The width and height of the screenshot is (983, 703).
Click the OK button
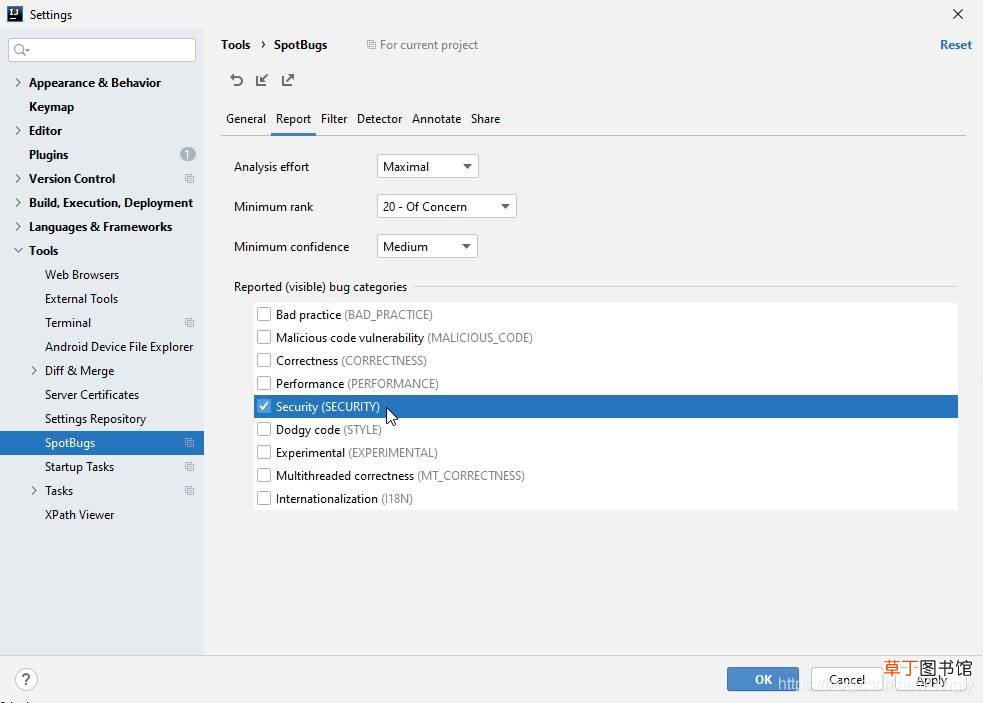pyautogui.click(x=762, y=679)
